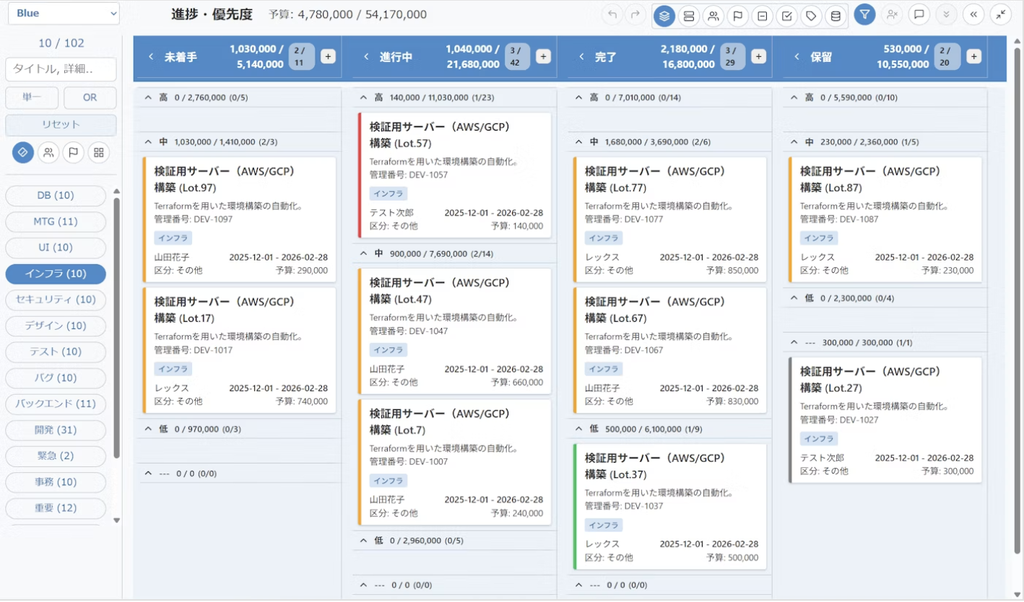Toggle the インフラ (10) tag filter
1024x602 pixels.
pos(56,274)
